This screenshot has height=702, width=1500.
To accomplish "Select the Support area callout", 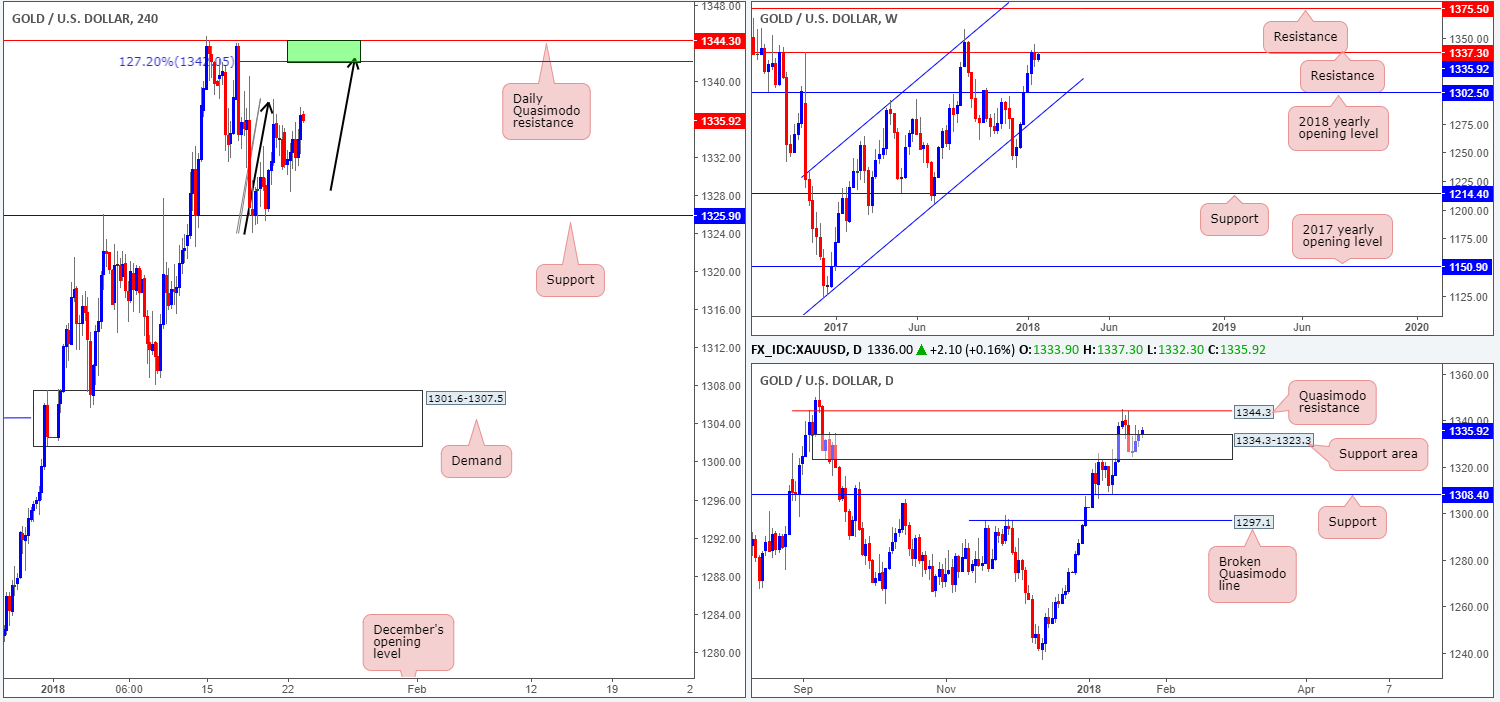I will click(1377, 454).
